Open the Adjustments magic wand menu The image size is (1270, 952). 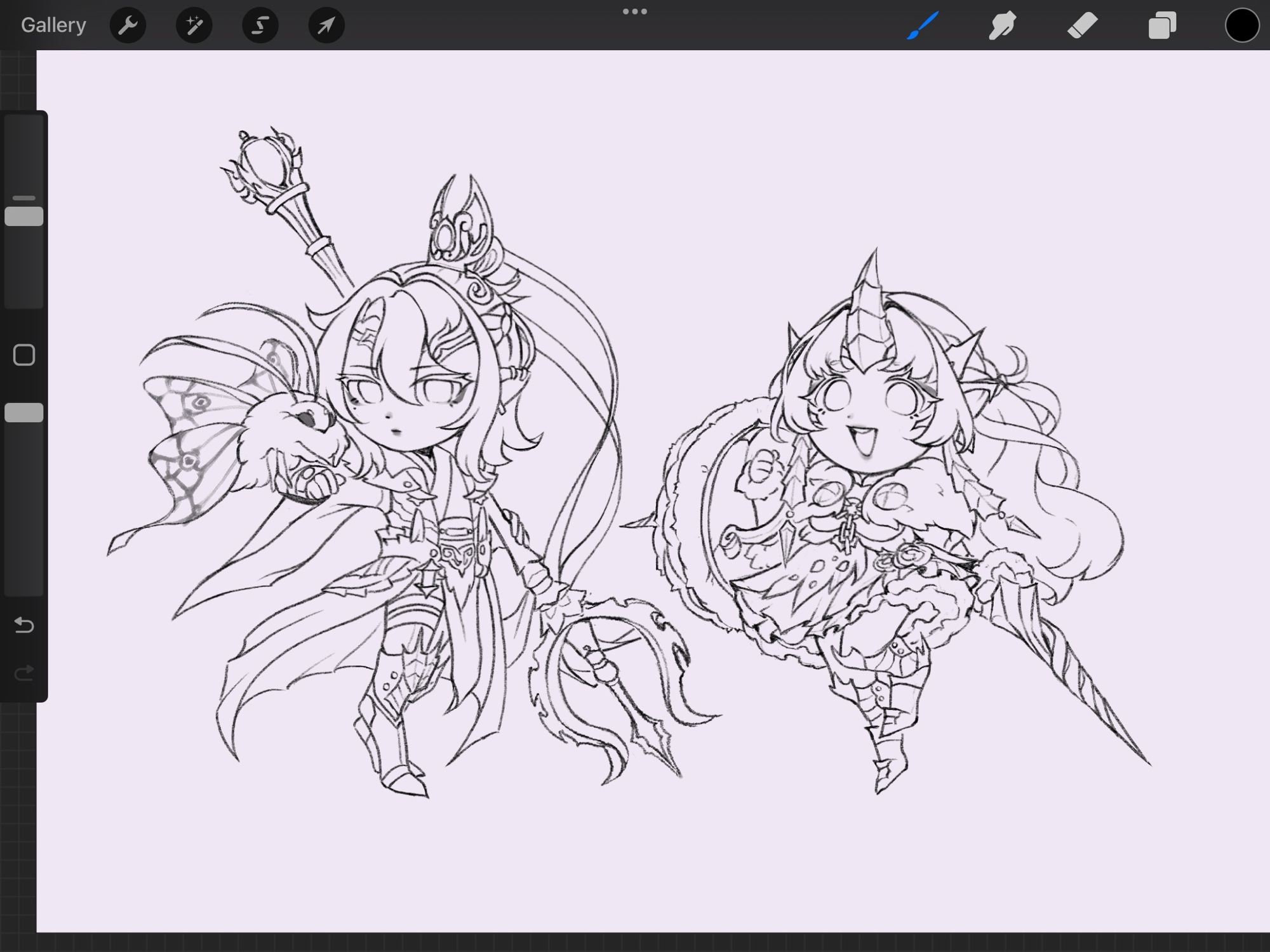[x=194, y=25]
